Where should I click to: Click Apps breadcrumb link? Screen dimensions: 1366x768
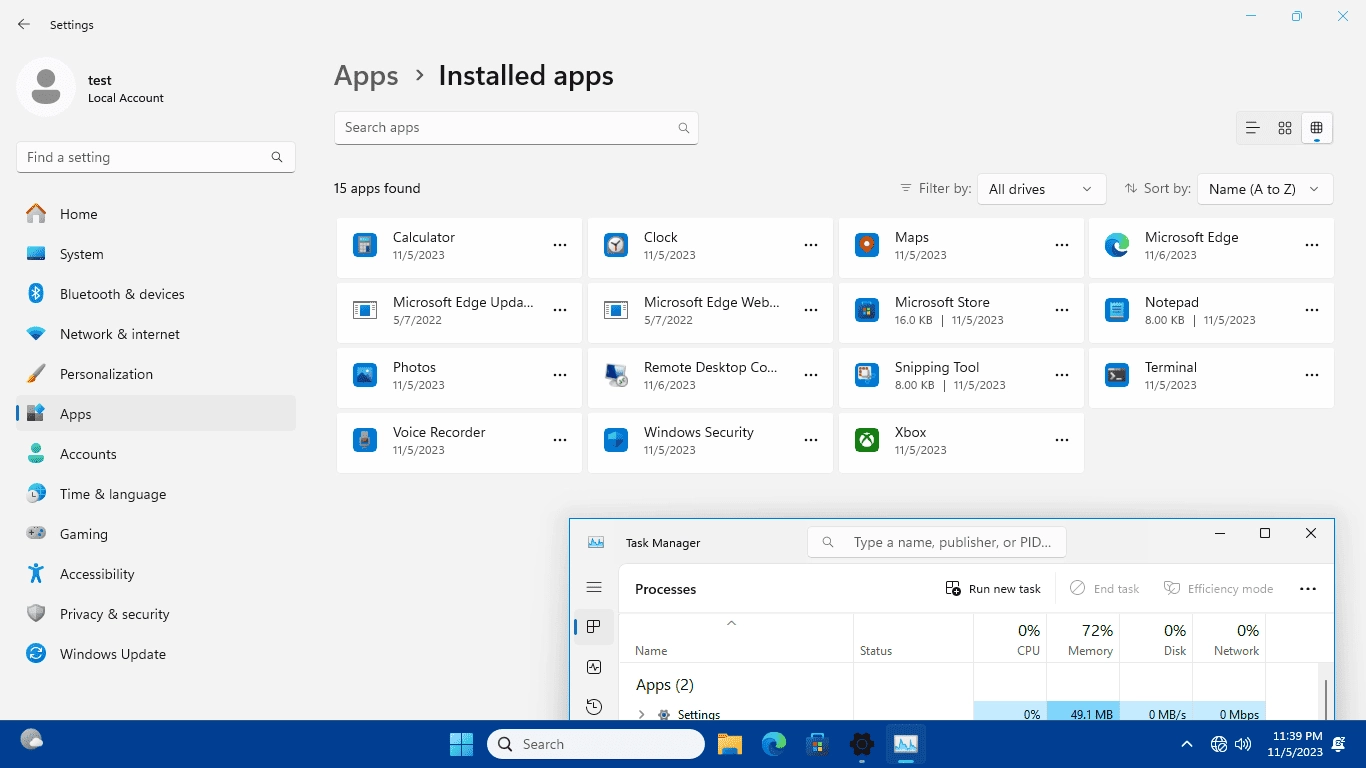click(x=366, y=76)
